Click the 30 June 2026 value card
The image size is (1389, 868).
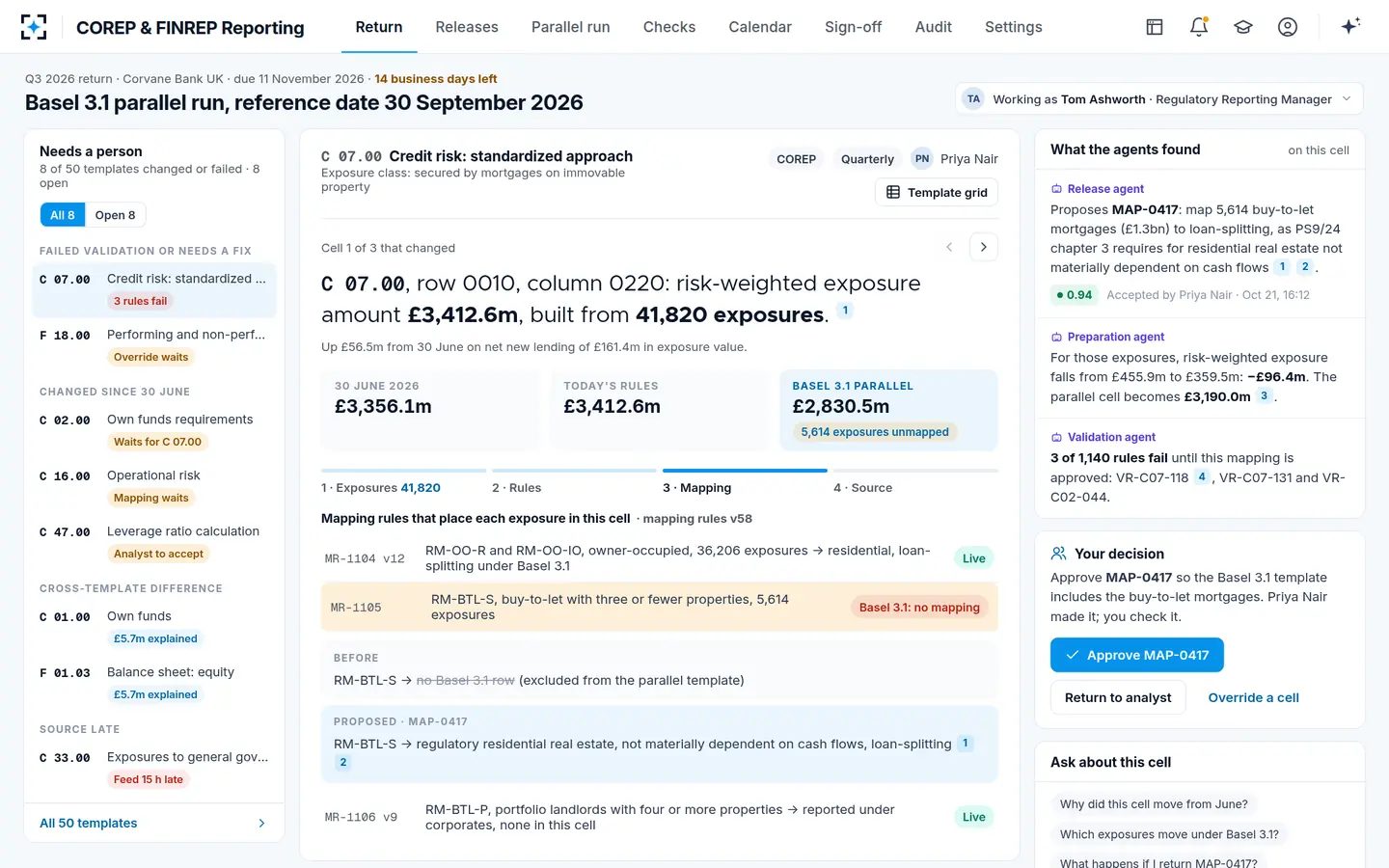(430, 410)
